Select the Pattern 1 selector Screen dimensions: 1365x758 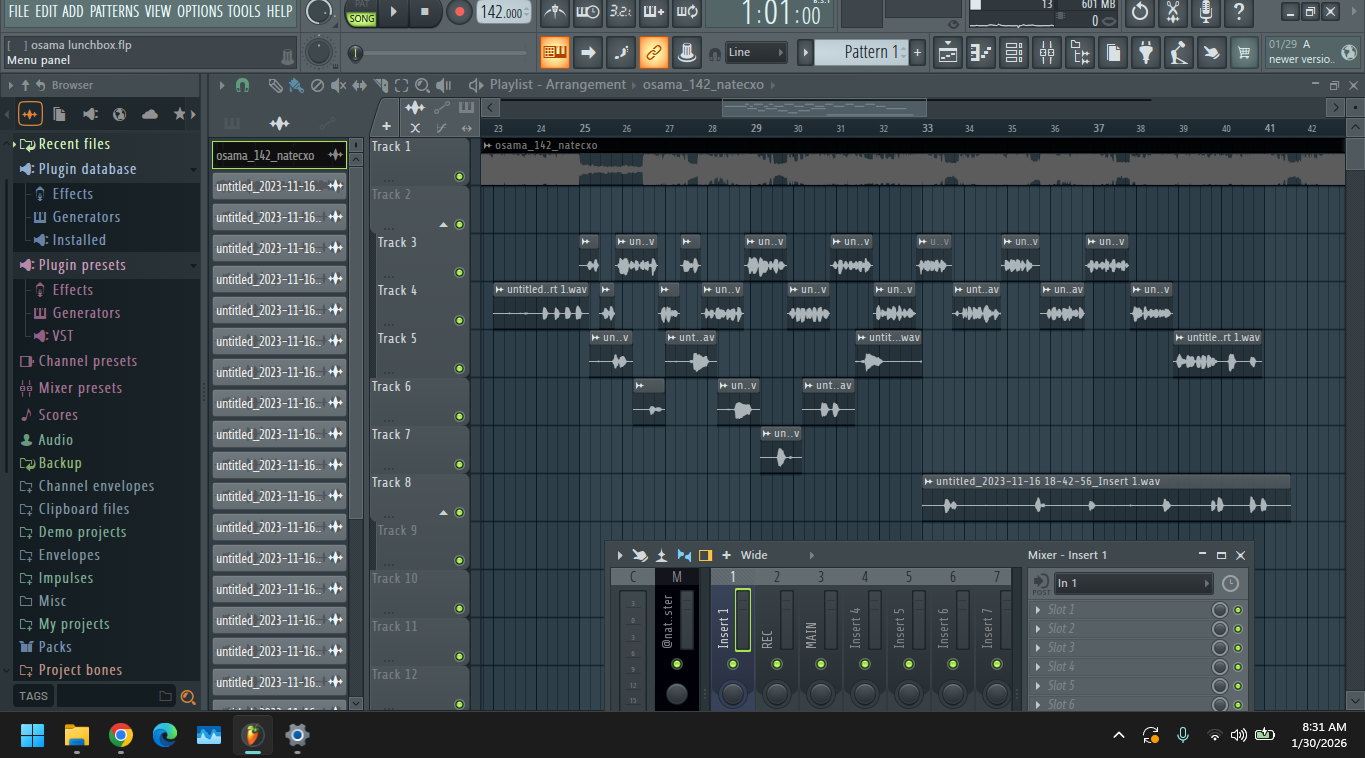tap(861, 52)
